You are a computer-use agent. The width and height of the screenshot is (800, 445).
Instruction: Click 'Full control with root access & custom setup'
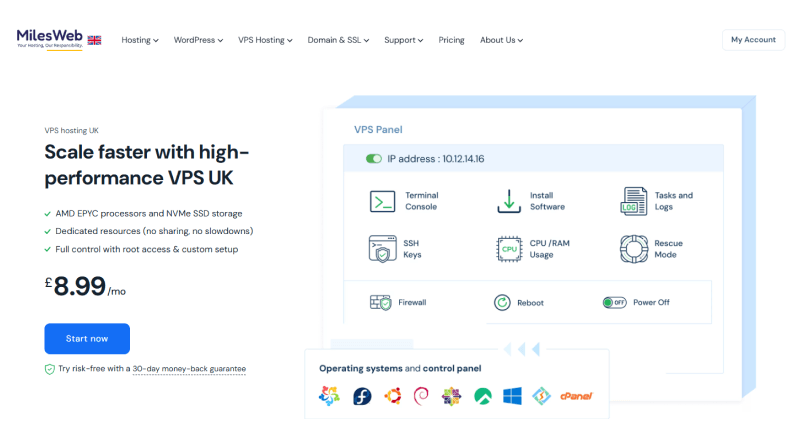pos(146,250)
